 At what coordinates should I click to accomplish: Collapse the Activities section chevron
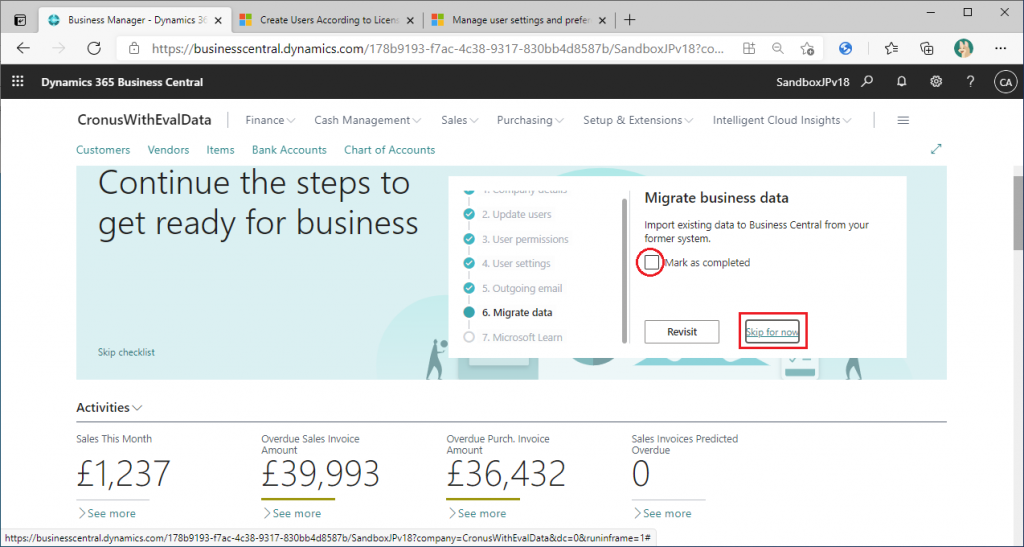137,408
